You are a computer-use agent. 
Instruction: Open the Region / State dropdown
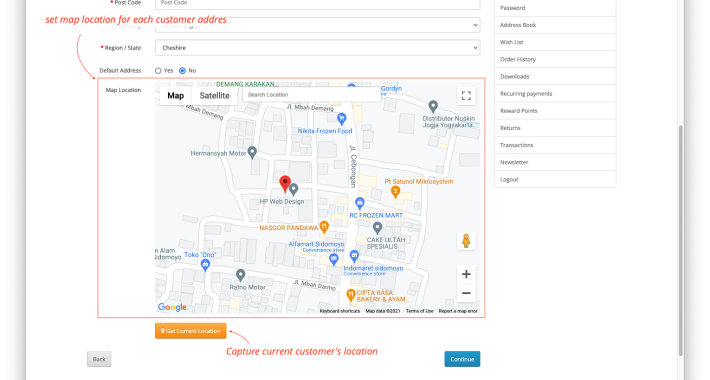pos(317,48)
